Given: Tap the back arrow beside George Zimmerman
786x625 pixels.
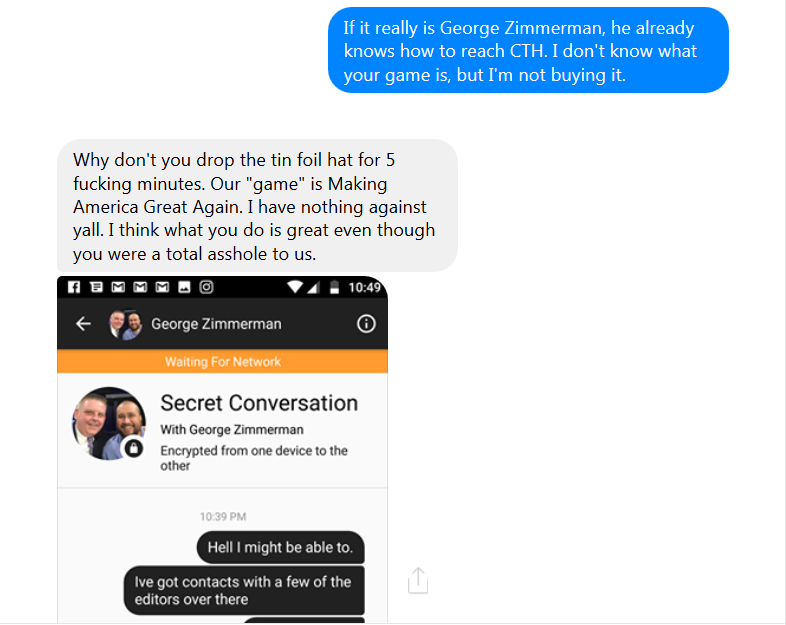Looking at the screenshot, I should [x=84, y=324].
